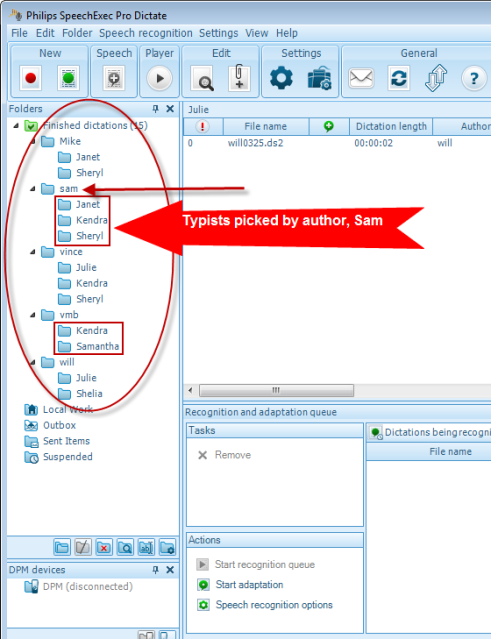Collapse the vince folder node
Viewport: 491px width, 639px height.
pyautogui.click(x=33, y=252)
